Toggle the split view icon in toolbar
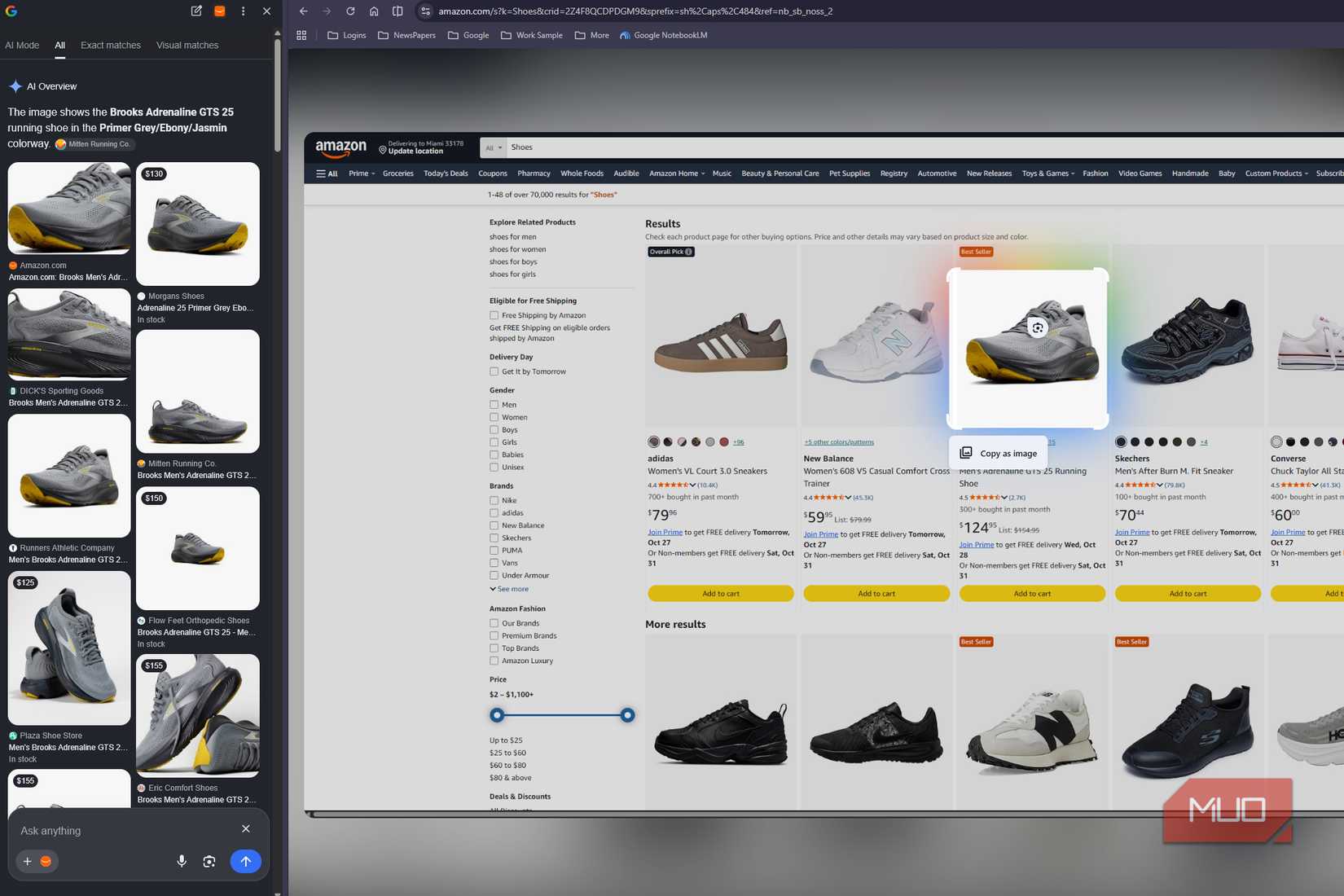The width and height of the screenshot is (1344, 896). tap(397, 11)
